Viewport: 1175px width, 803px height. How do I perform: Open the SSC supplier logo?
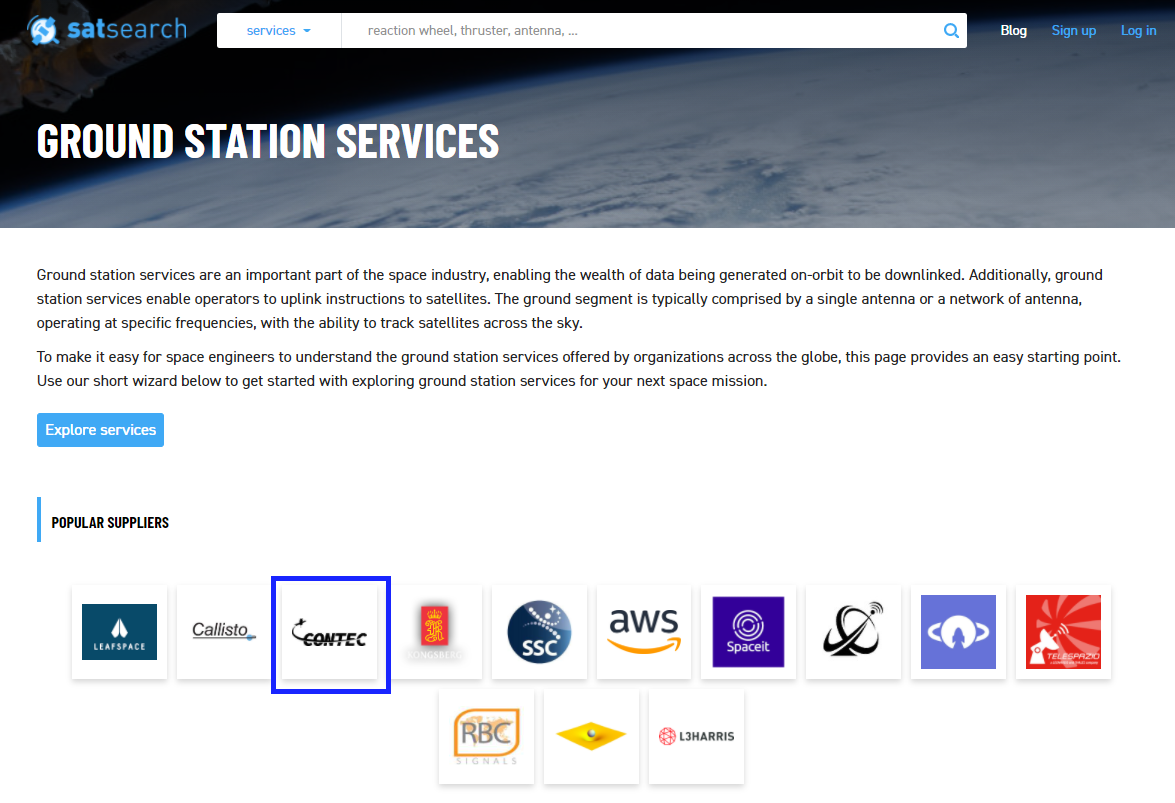[x=540, y=632]
